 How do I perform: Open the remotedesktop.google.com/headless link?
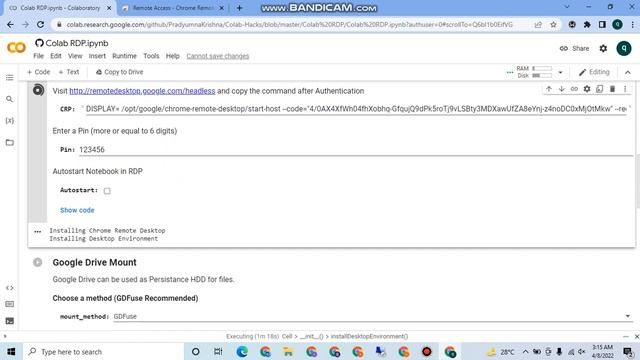[142, 91]
